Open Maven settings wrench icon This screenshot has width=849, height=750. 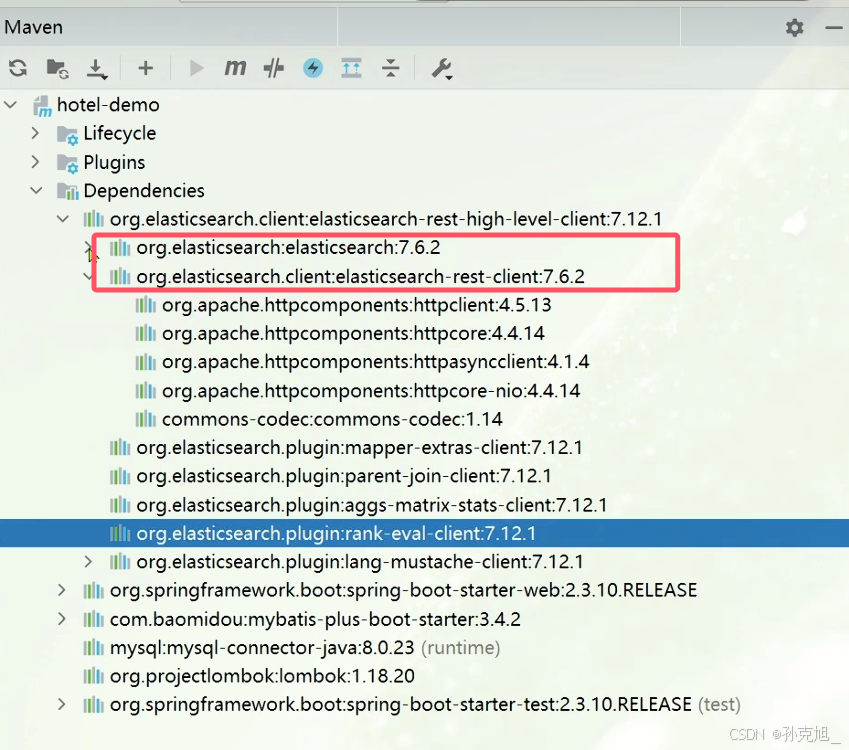click(x=441, y=69)
